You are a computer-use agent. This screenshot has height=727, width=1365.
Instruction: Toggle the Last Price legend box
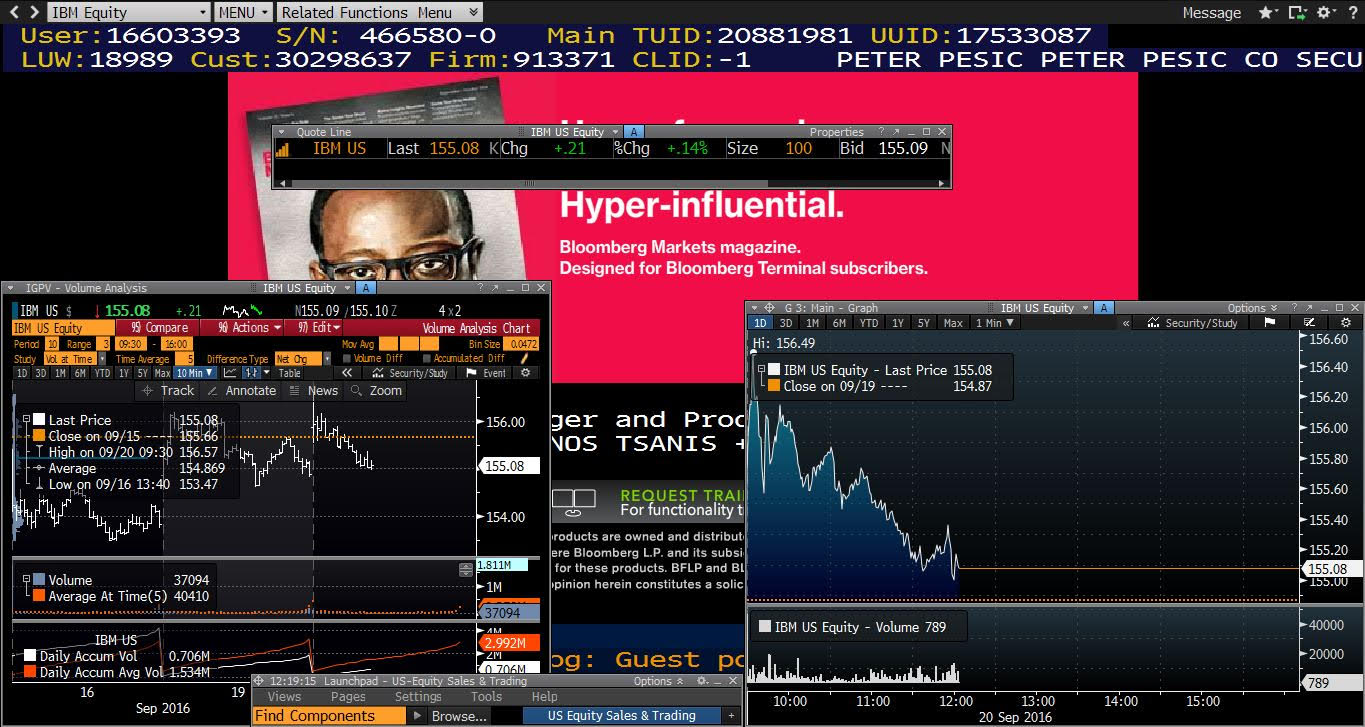[38, 421]
